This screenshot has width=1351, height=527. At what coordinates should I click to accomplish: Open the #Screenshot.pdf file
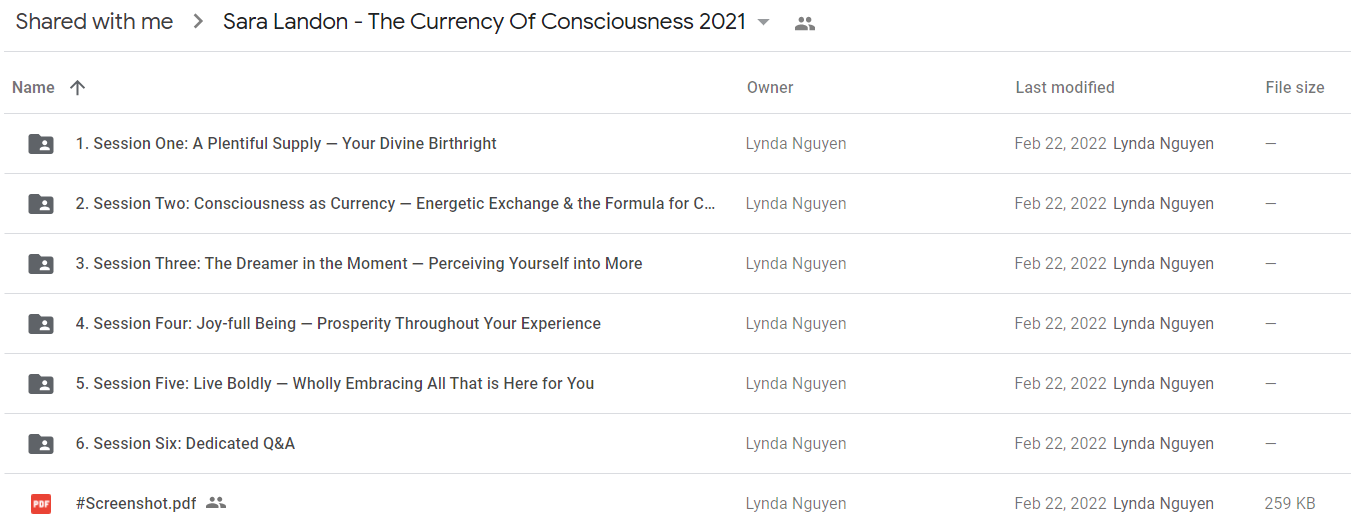point(136,504)
